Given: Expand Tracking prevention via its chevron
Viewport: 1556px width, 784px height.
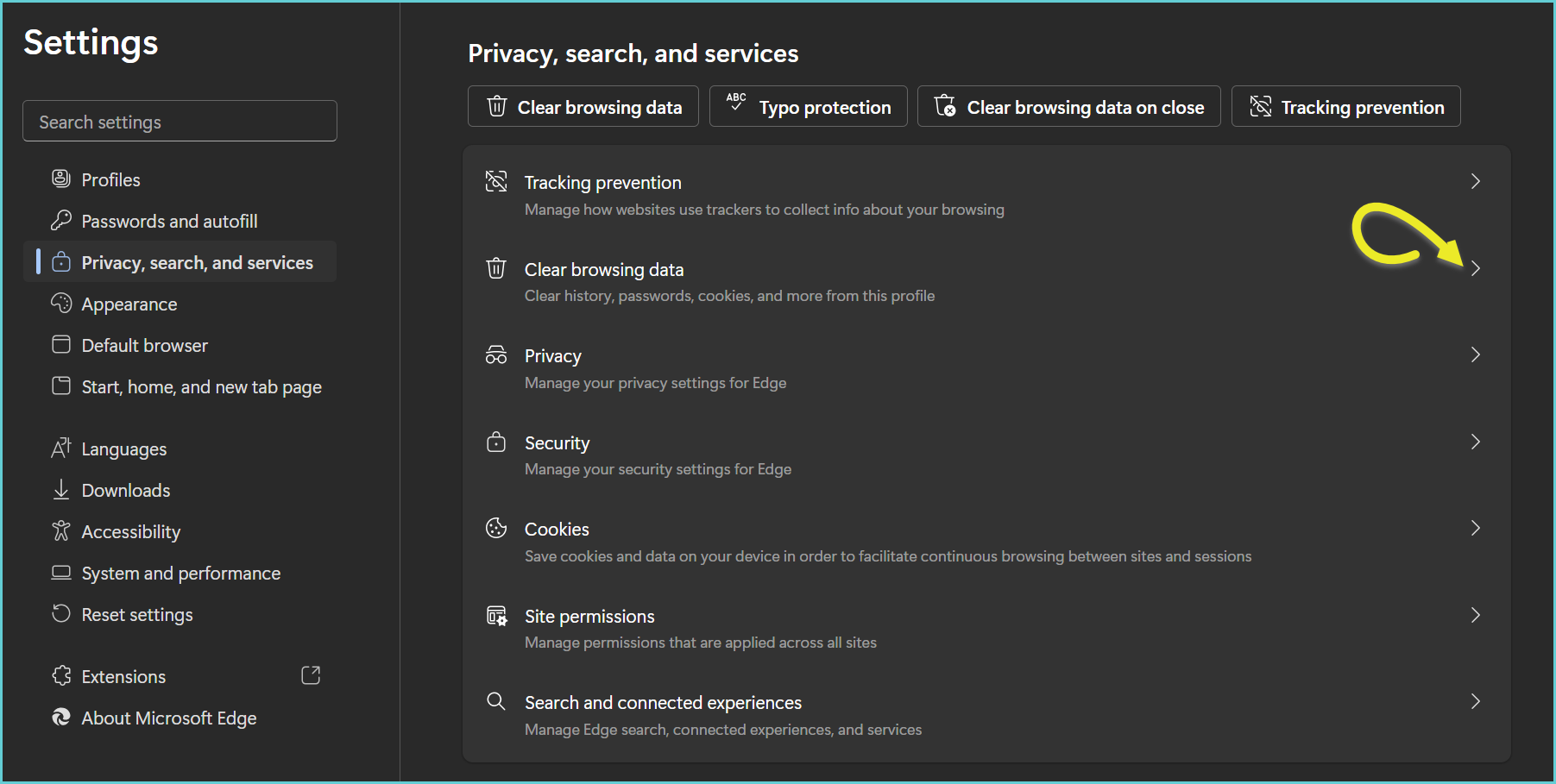Looking at the screenshot, I should click(x=1476, y=181).
